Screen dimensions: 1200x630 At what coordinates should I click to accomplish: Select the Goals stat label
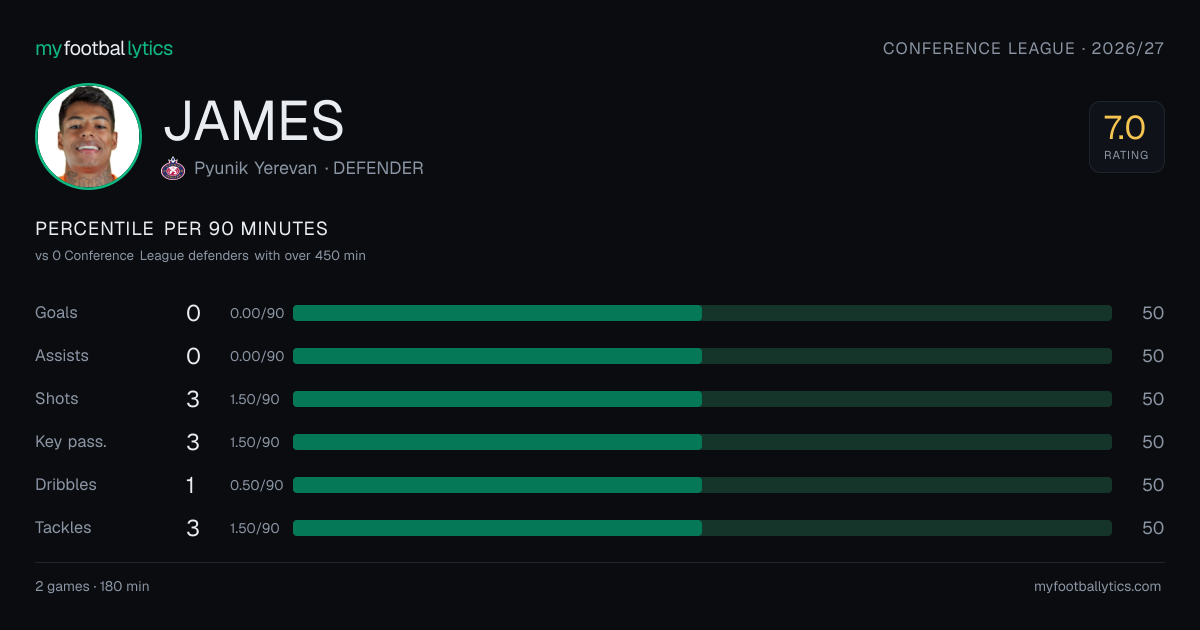[x=56, y=313]
